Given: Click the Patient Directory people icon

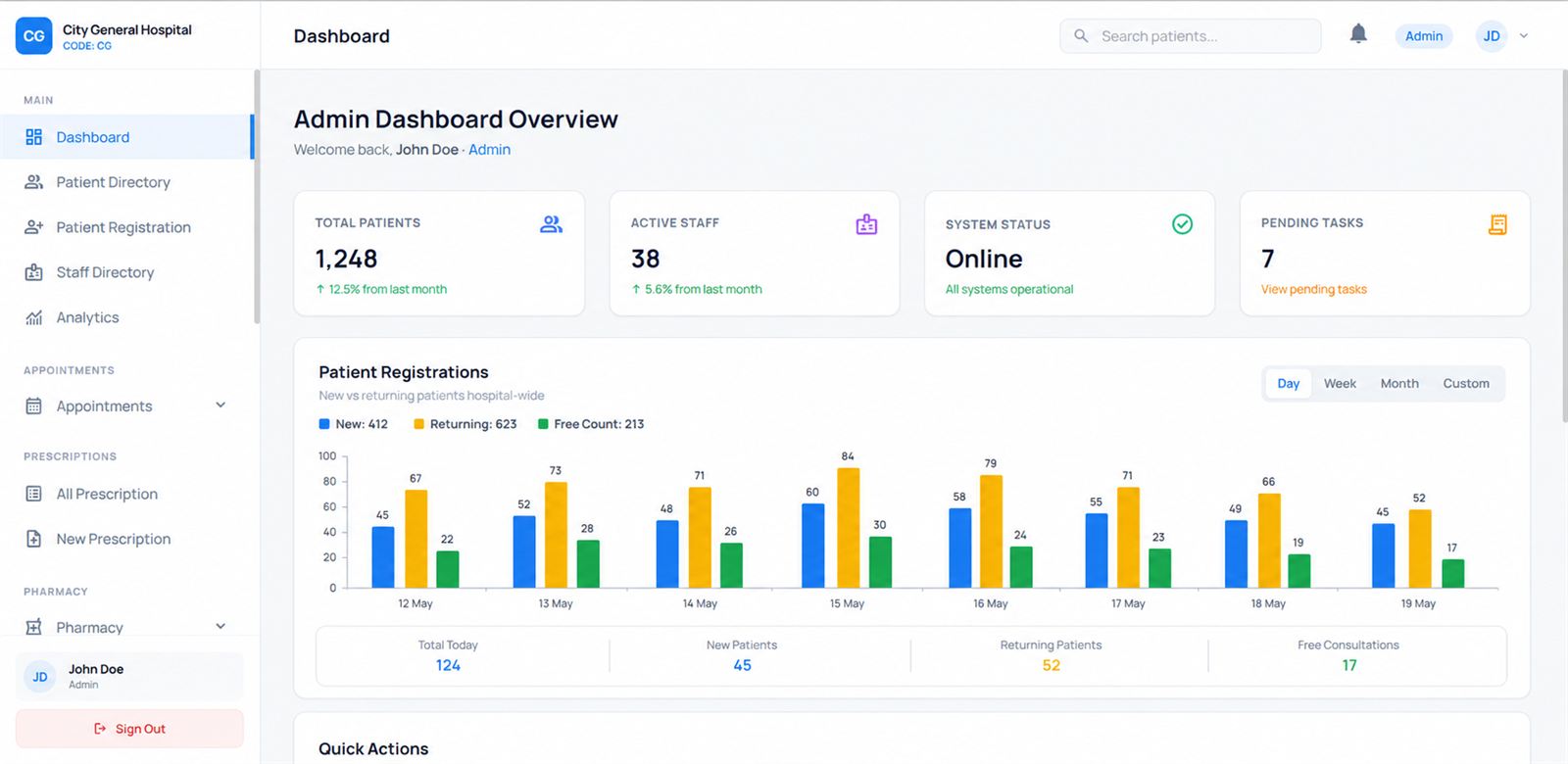Looking at the screenshot, I should (x=33, y=182).
